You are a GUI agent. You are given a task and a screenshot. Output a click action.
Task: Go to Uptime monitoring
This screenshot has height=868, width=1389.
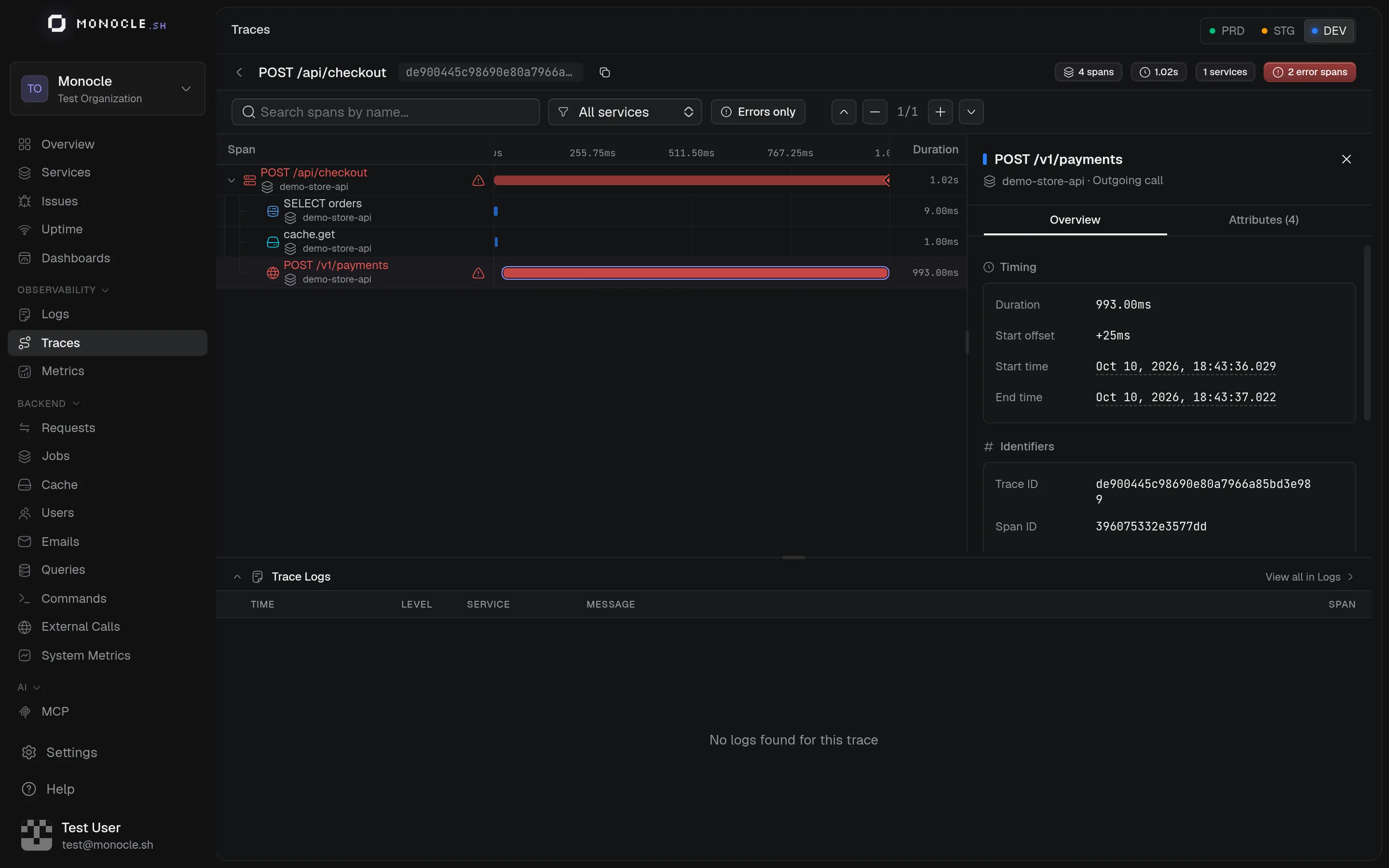click(108, 229)
